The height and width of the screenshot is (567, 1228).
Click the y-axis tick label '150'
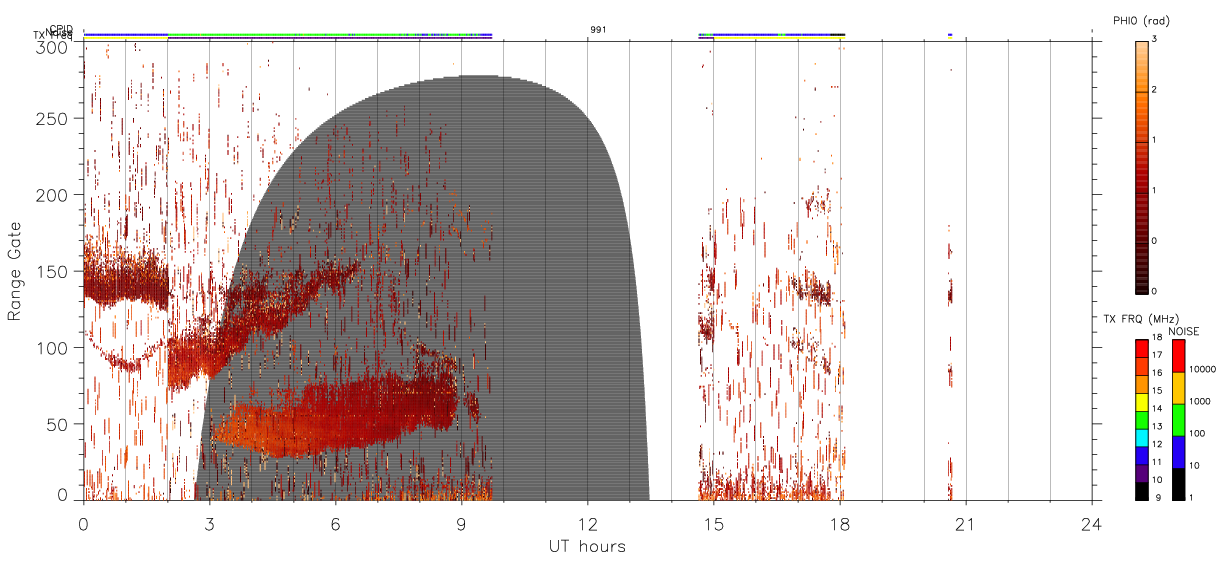click(x=55, y=271)
